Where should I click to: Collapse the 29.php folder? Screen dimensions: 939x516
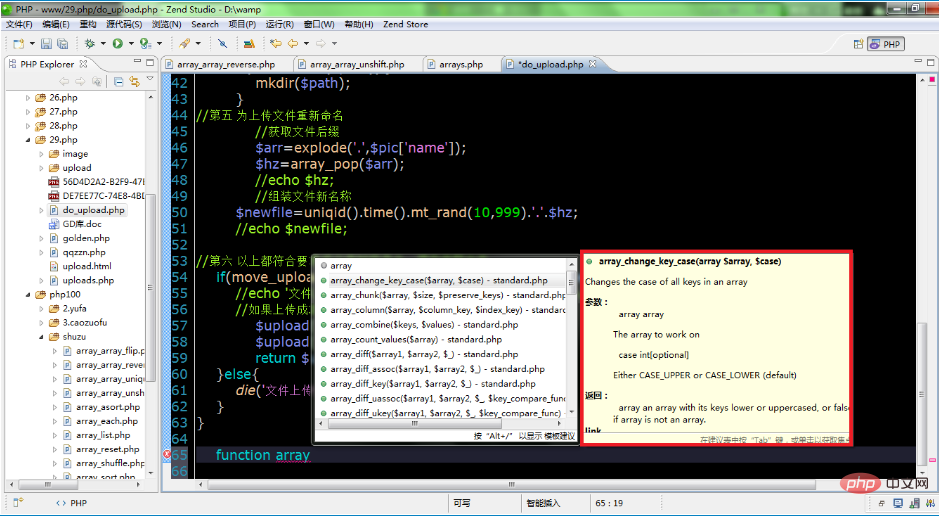pos(28,139)
